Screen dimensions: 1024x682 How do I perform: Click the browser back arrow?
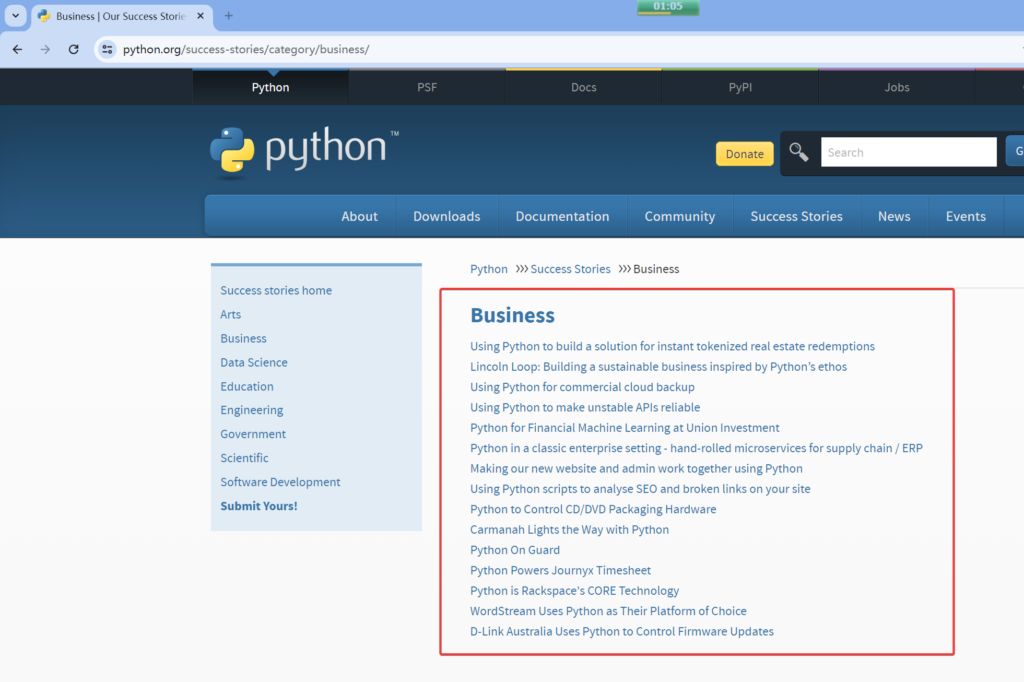coord(17,49)
